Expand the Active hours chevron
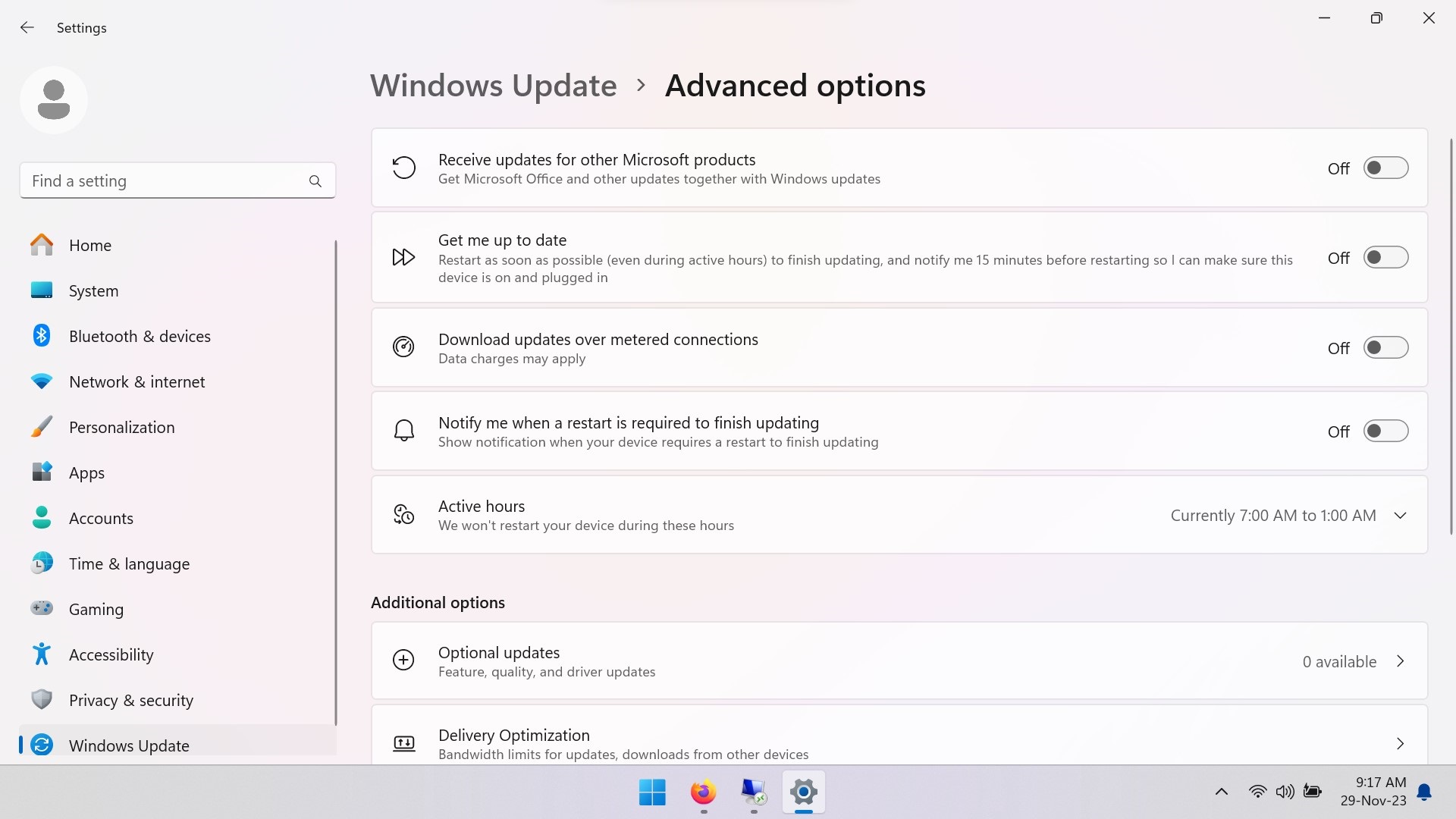1456x819 pixels. pos(1401,516)
